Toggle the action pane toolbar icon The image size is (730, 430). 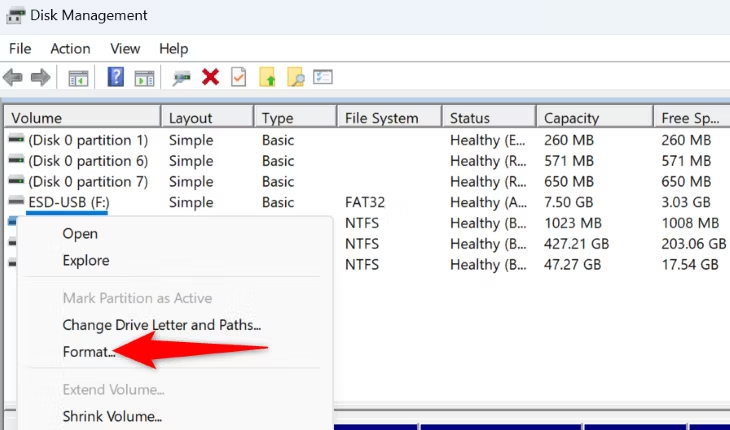[x=144, y=78]
